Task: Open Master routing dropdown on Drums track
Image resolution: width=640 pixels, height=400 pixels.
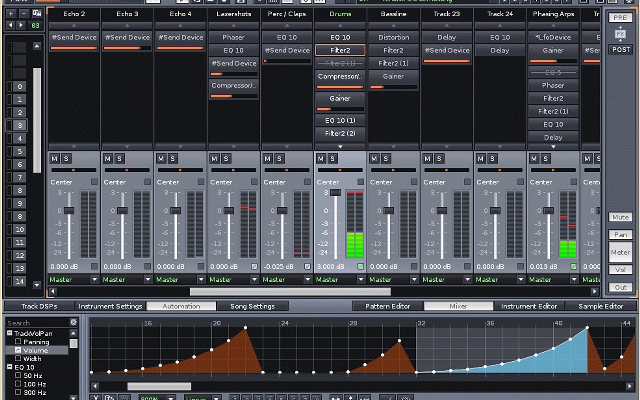Action: [361, 280]
